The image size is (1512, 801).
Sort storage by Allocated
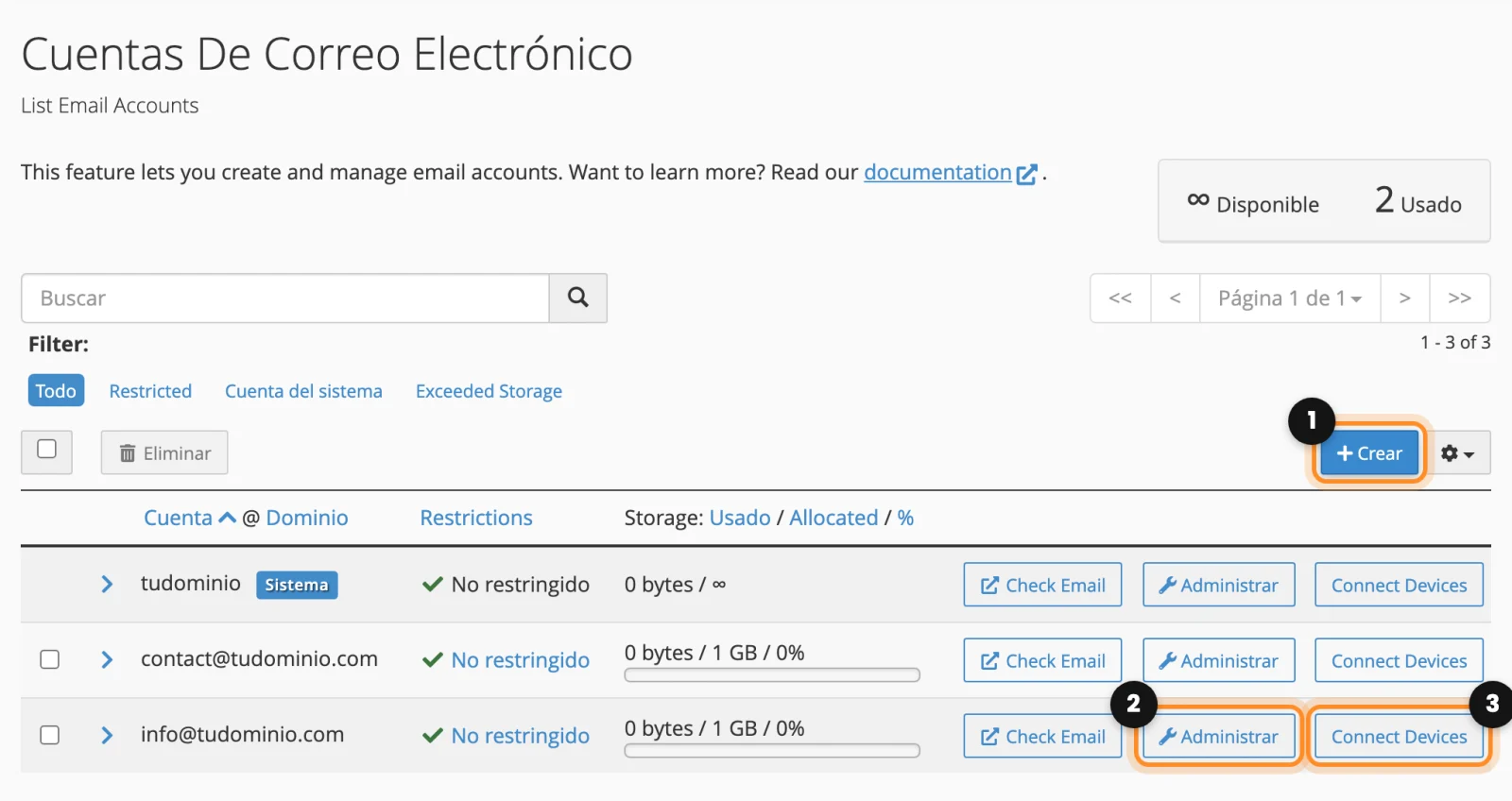[833, 518]
